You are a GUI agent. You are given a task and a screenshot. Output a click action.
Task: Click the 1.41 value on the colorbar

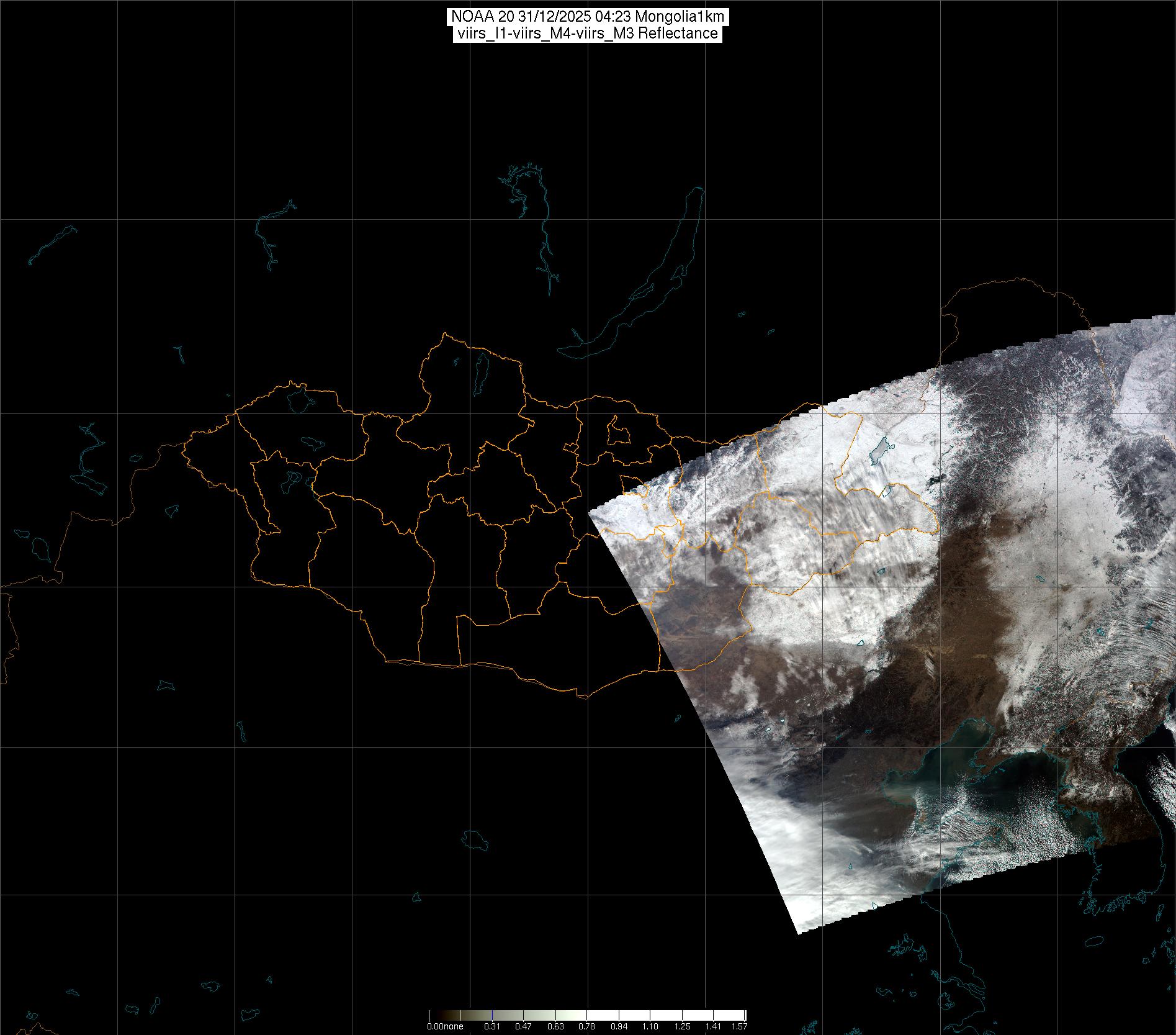point(714,1026)
